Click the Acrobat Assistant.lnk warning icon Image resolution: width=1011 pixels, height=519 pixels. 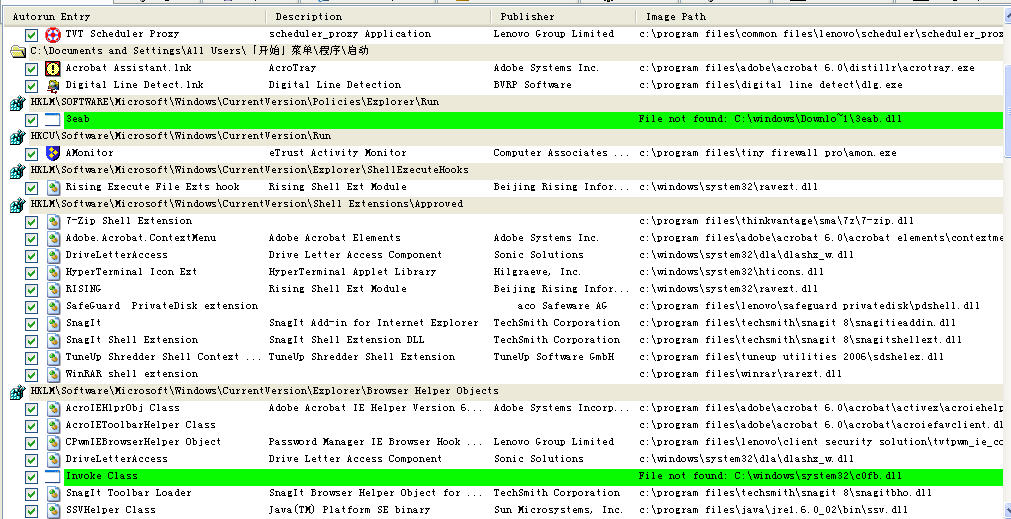pyautogui.click(x=54, y=68)
